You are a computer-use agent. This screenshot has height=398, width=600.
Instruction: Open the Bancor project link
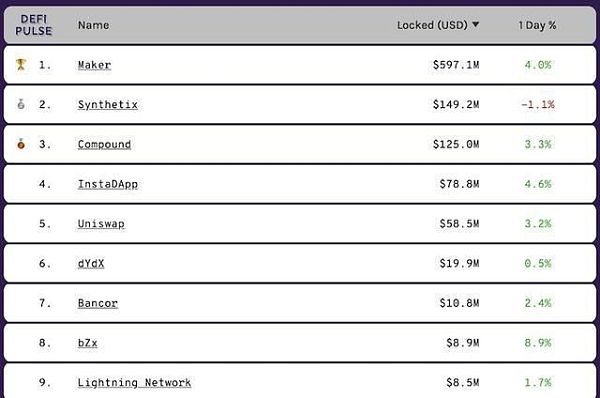coord(98,303)
